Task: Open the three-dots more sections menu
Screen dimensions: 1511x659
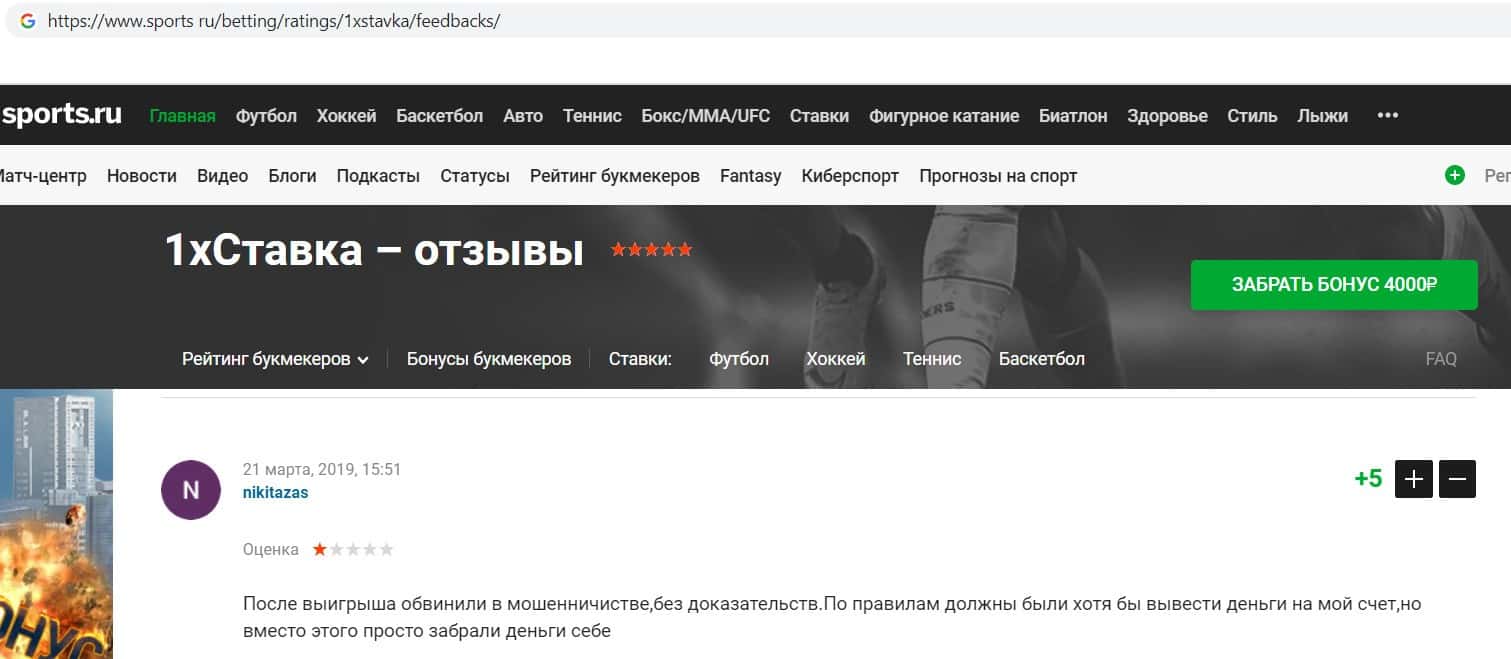Action: (1387, 116)
